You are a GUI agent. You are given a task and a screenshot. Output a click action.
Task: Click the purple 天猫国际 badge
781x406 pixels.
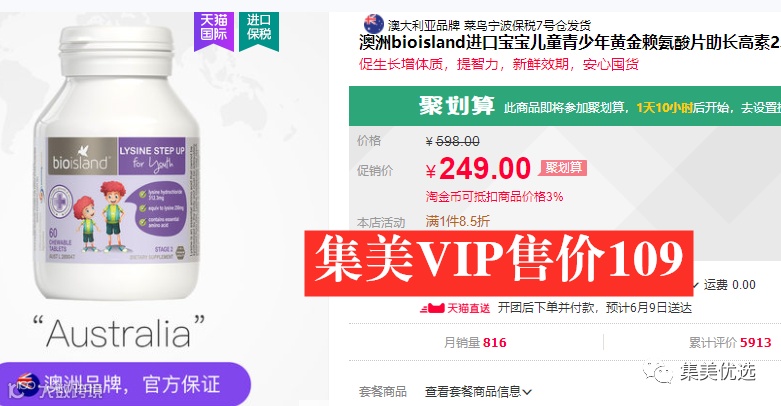click(x=214, y=29)
